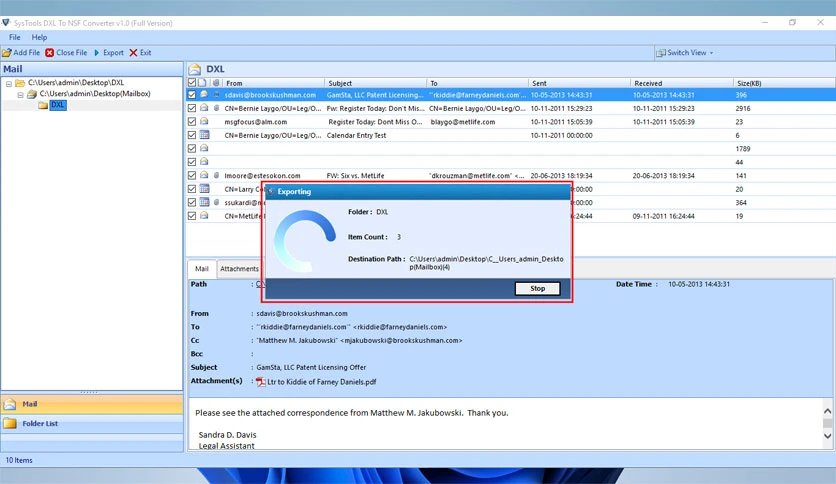Click mail icon of msgfocus@alm.com row
This screenshot has width=836, height=484.
coord(204,121)
